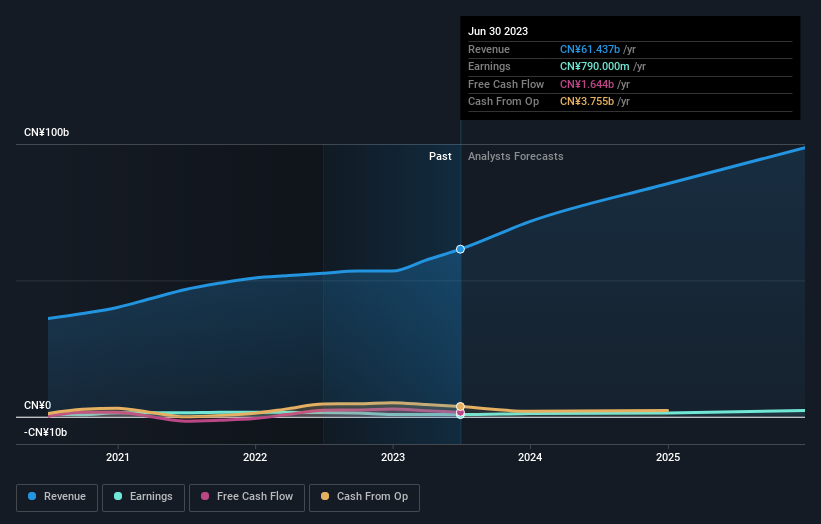The width and height of the screenshot is (821, 524).
Task: Click the CN¥790.000m earnings value
Action: click(595, 66)
